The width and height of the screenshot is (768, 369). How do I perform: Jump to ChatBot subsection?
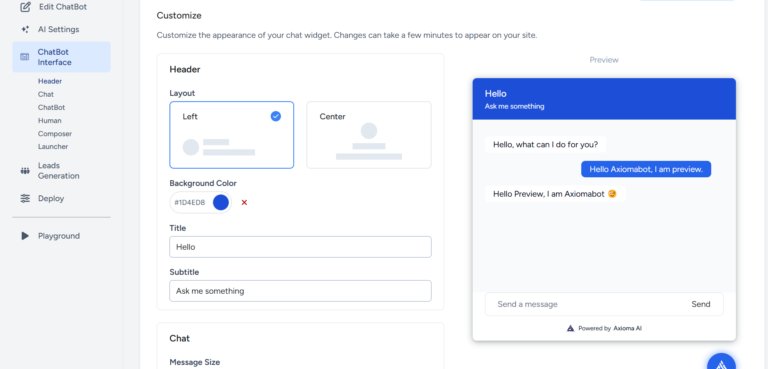[x=51, y=107]
